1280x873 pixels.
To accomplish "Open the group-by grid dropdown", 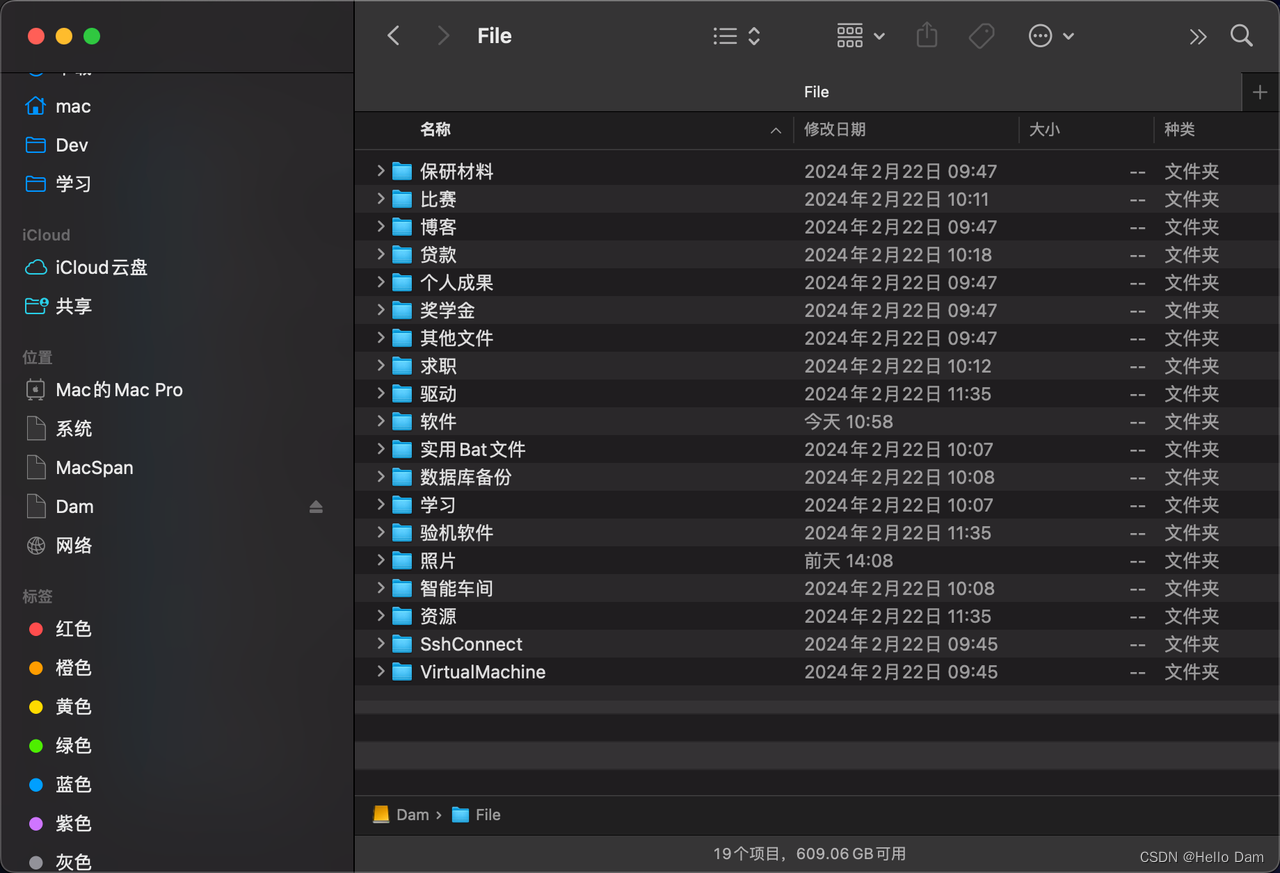I will pyautogui.click(x=860, y=36).
